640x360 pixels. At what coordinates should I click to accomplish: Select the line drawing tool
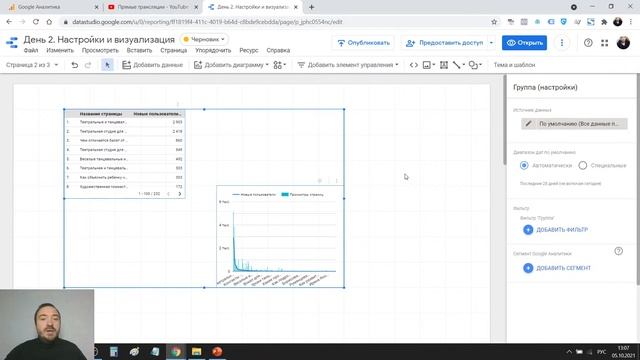click(458, 65)
